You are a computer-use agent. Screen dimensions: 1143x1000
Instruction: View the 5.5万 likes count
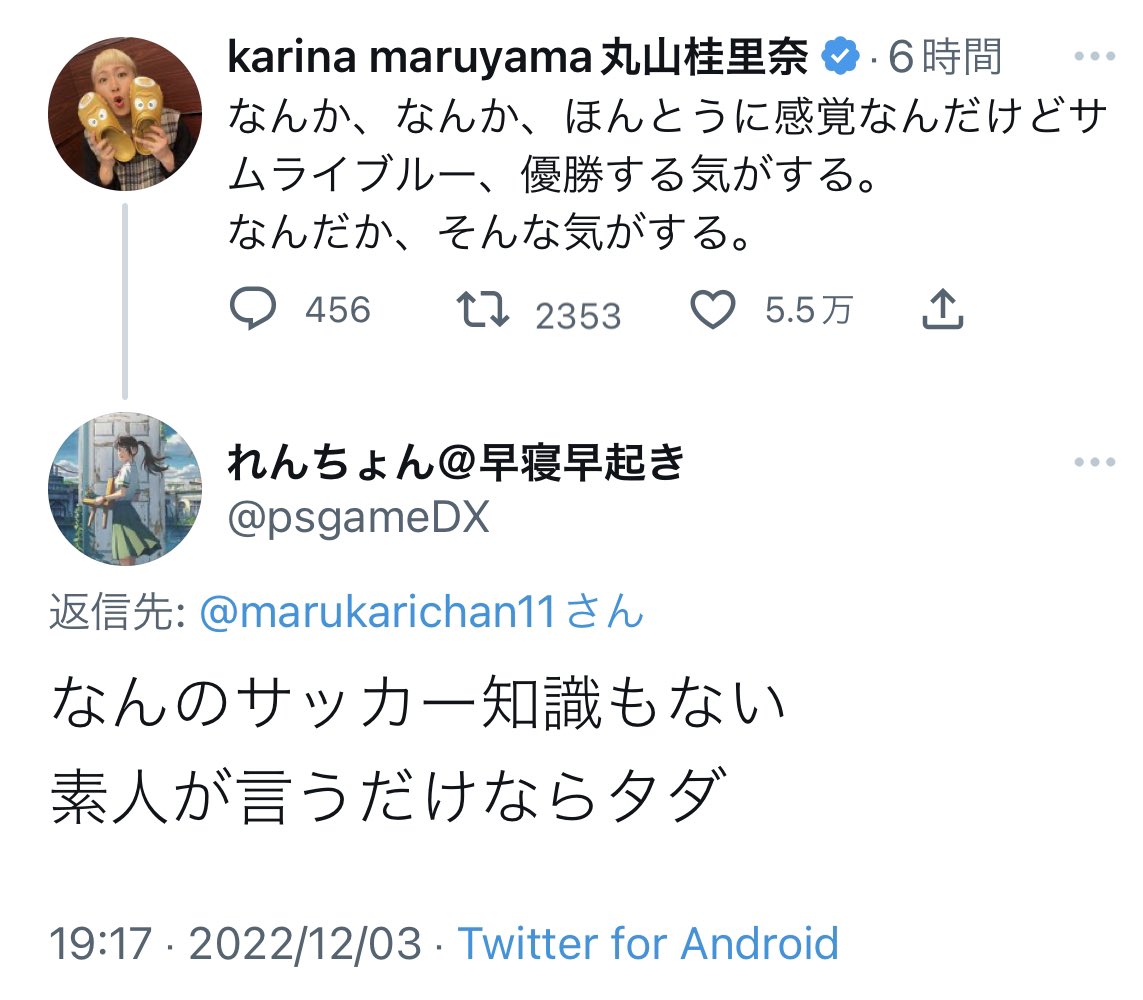point(808,310)
